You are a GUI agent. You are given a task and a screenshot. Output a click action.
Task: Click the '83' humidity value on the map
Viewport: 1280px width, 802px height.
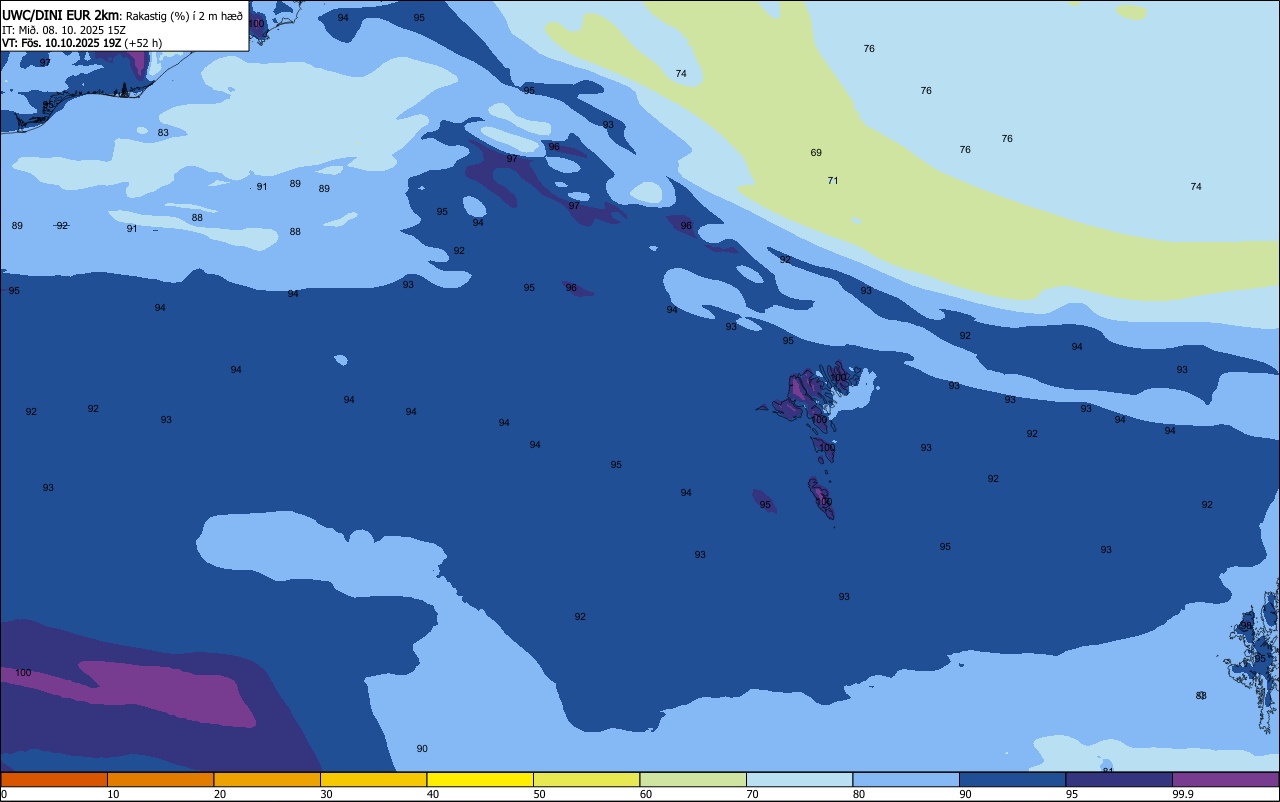pos(163,133)
